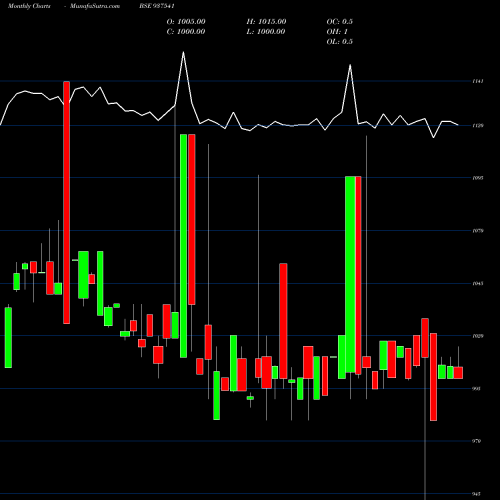Click the 1129 price axis label
The height and width of the screenshot is (500, 500).
point(478,126)
